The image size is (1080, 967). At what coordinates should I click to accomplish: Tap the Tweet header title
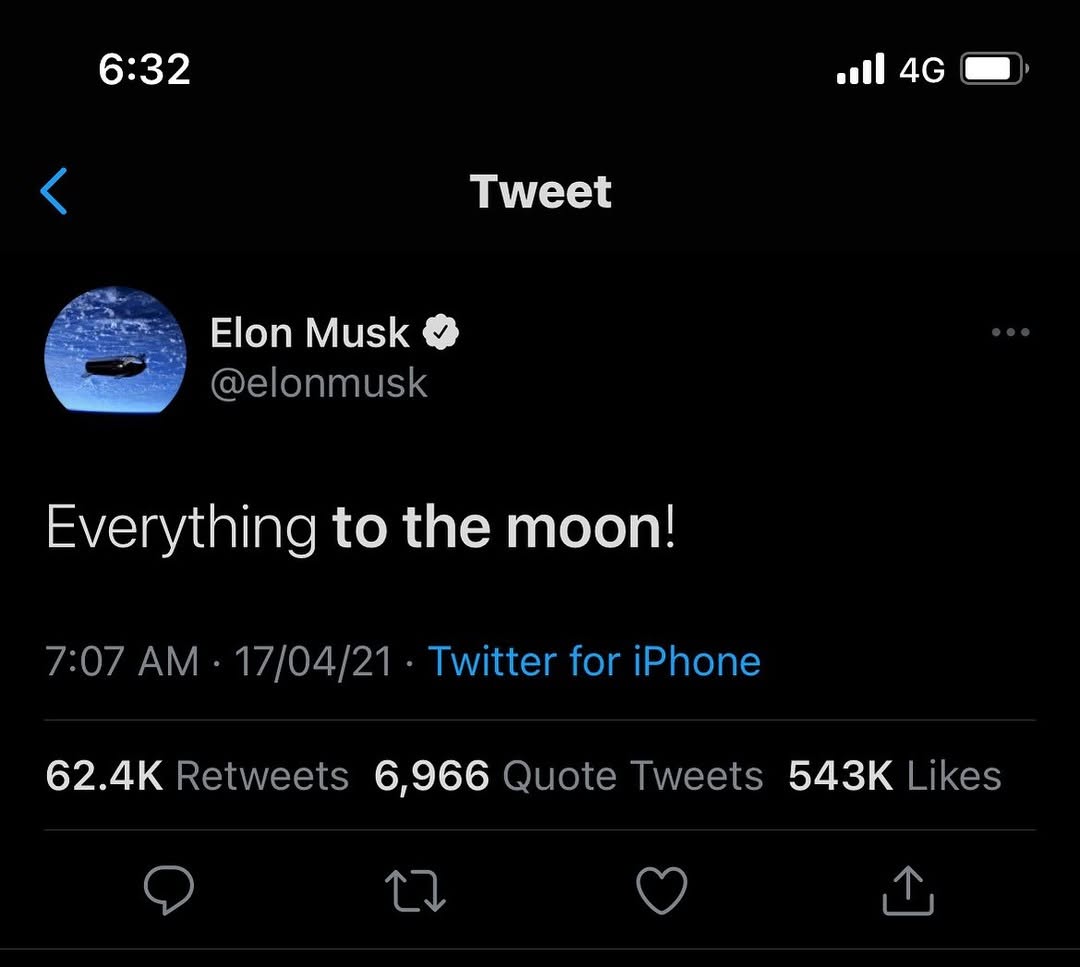540,191
